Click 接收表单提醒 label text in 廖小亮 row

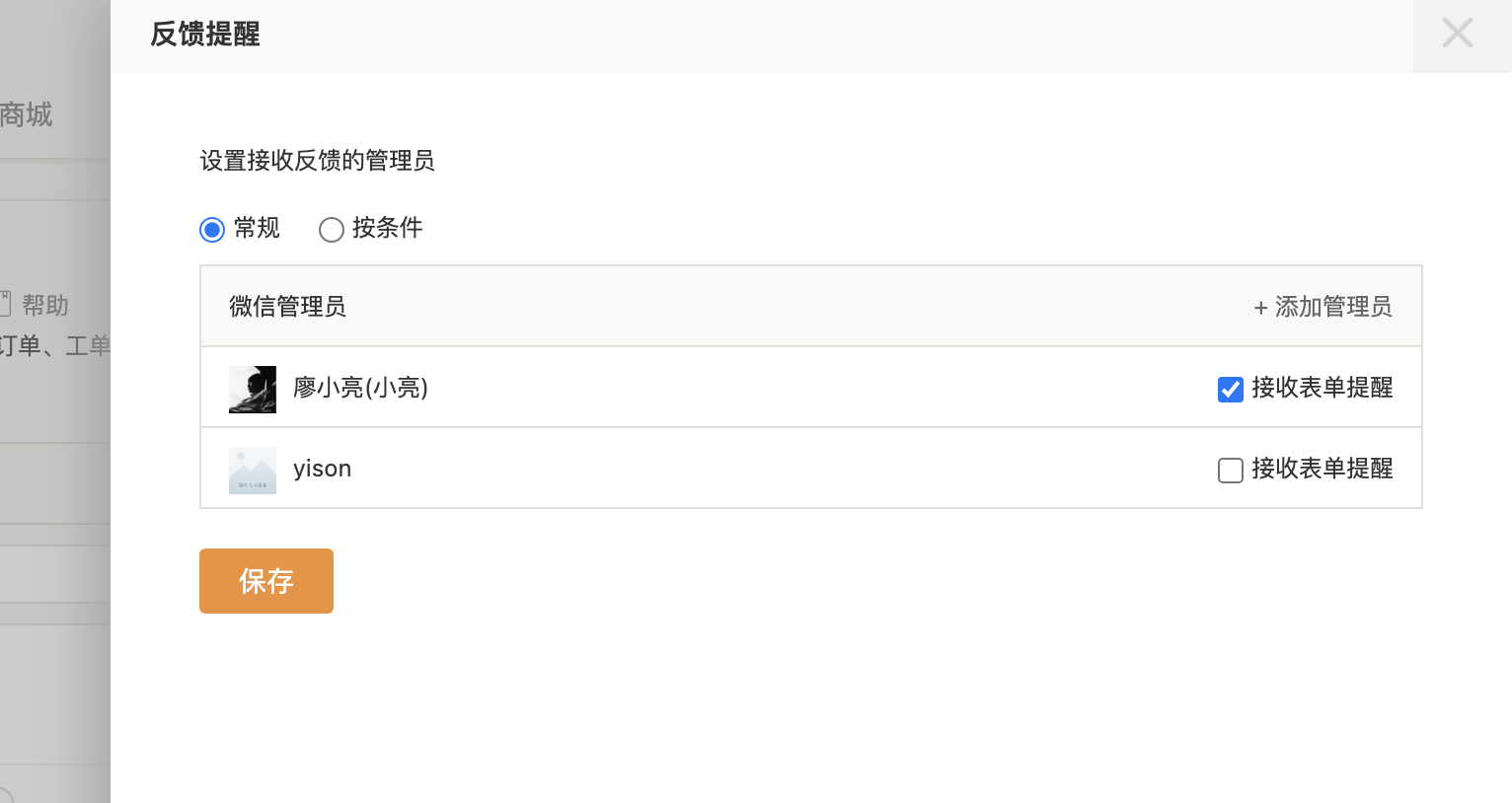(1322, 388)
